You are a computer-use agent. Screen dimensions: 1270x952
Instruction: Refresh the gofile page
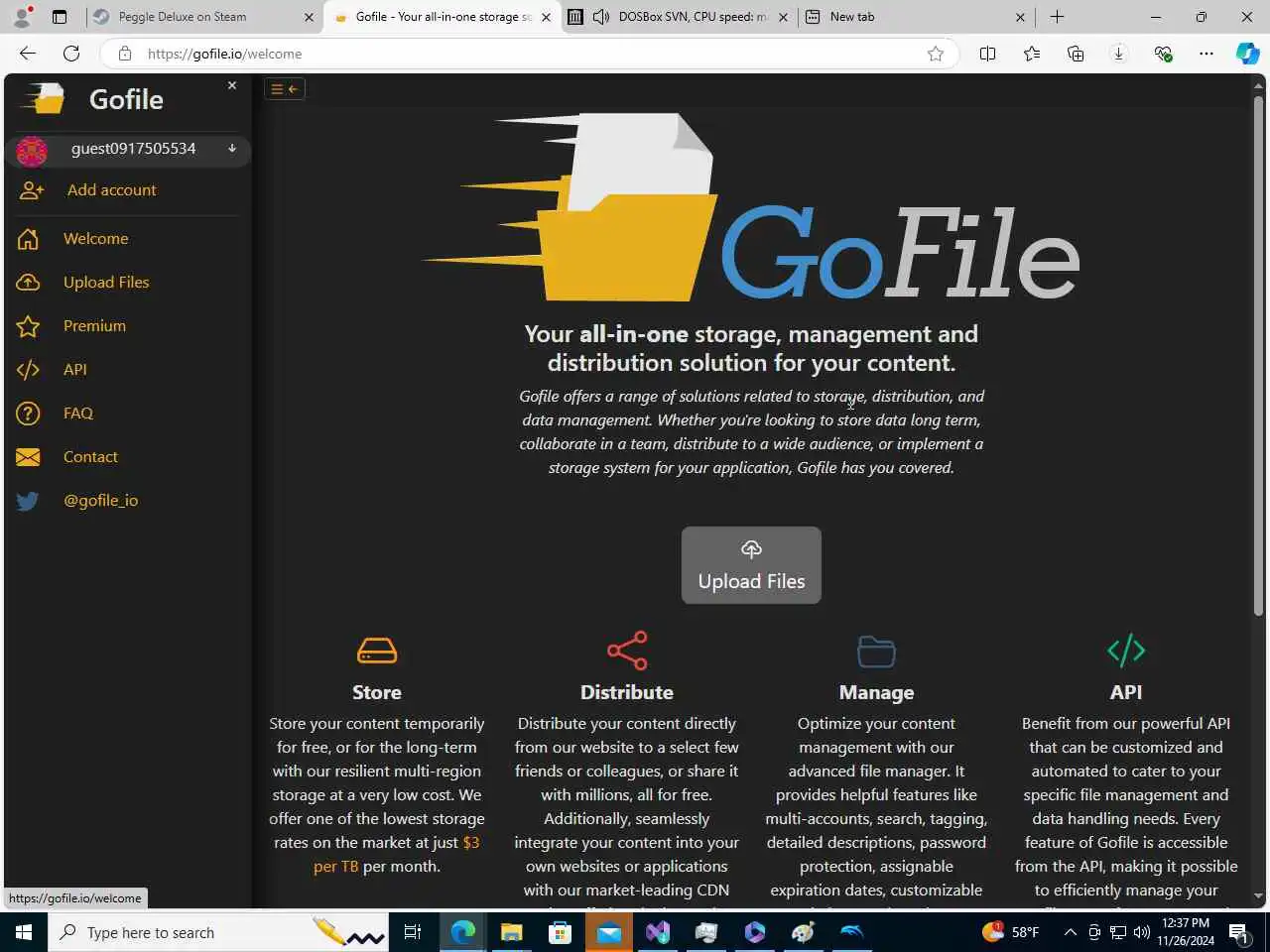click(x=71, y=54)
